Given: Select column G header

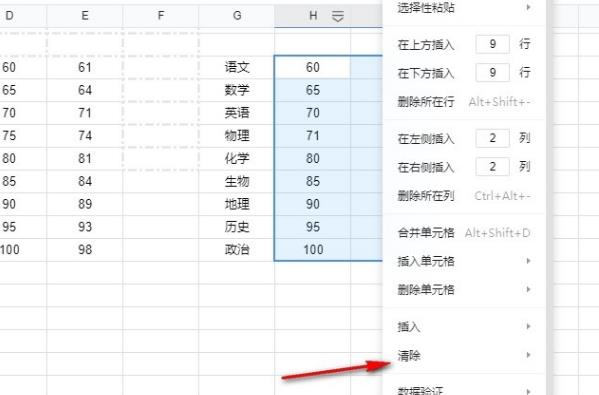Looking at the screenshot, I should coord(237,16).
